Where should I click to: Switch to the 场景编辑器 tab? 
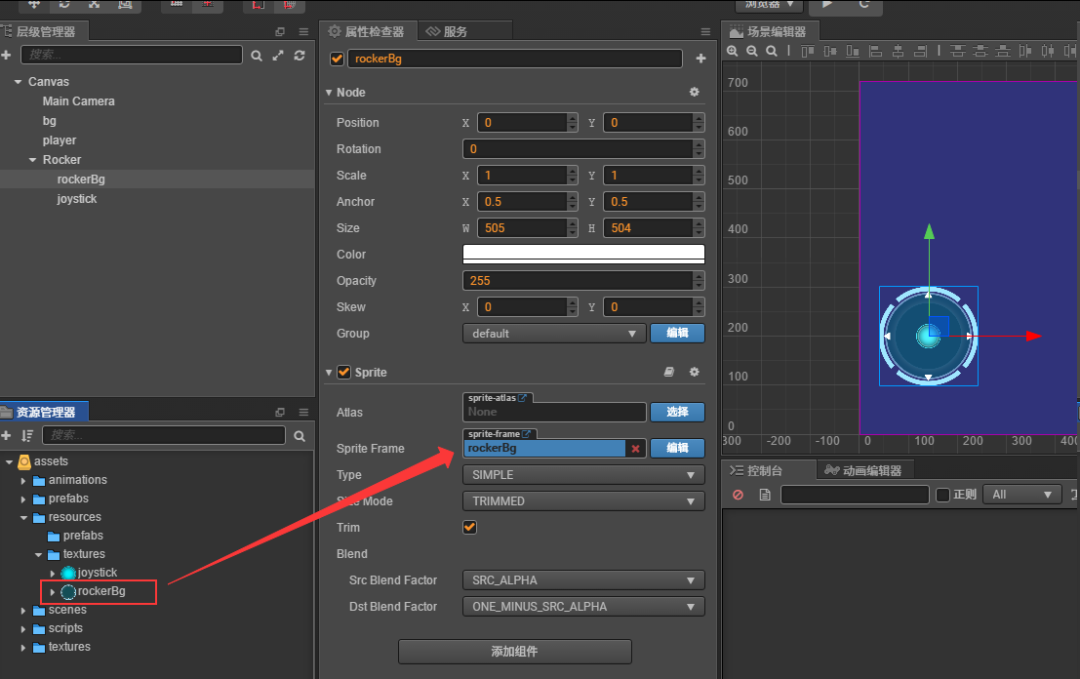[769, 32]
